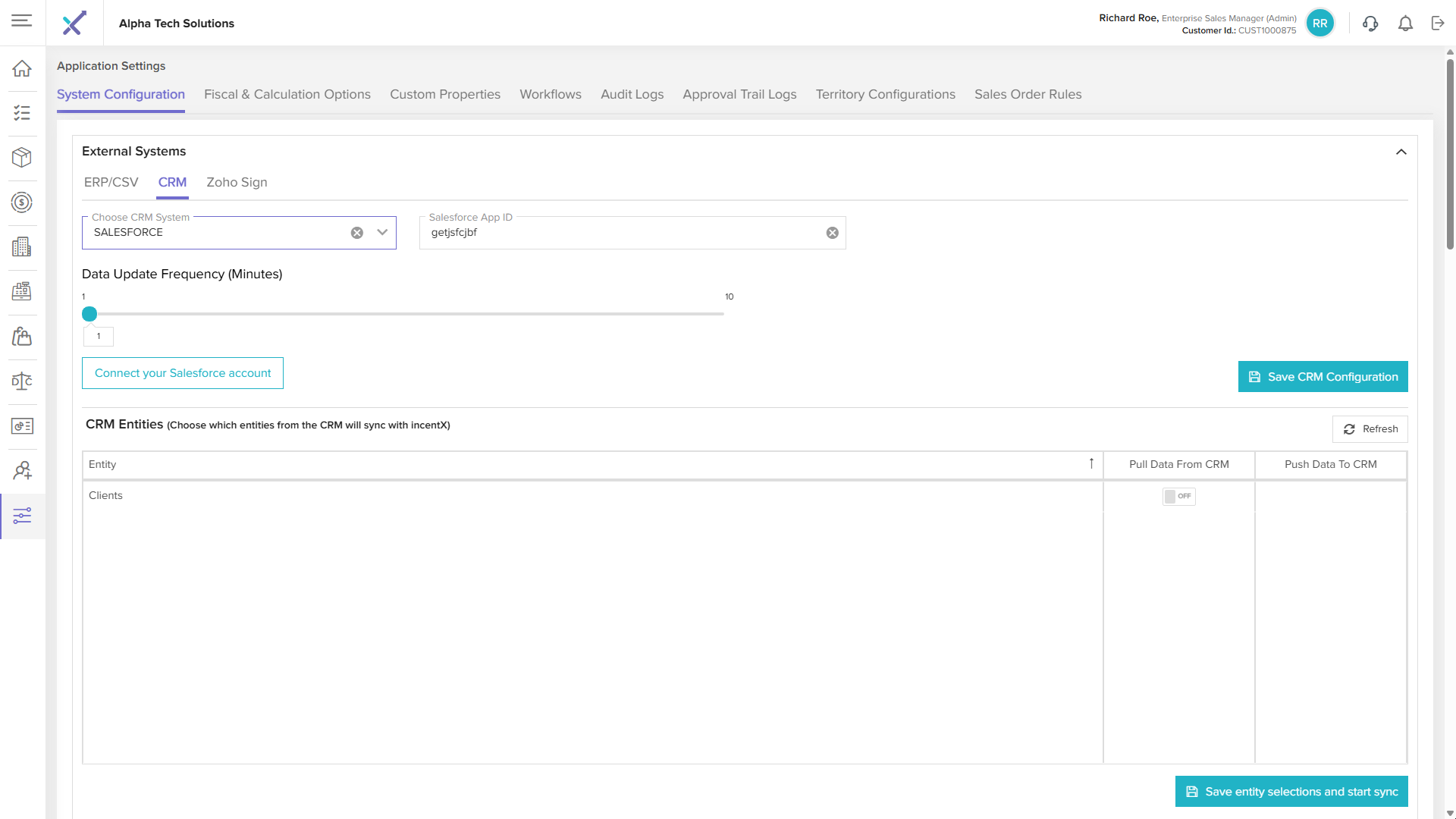Click the Data Update Frequency slider handle

pyautogui.click(x=89, y=314)
